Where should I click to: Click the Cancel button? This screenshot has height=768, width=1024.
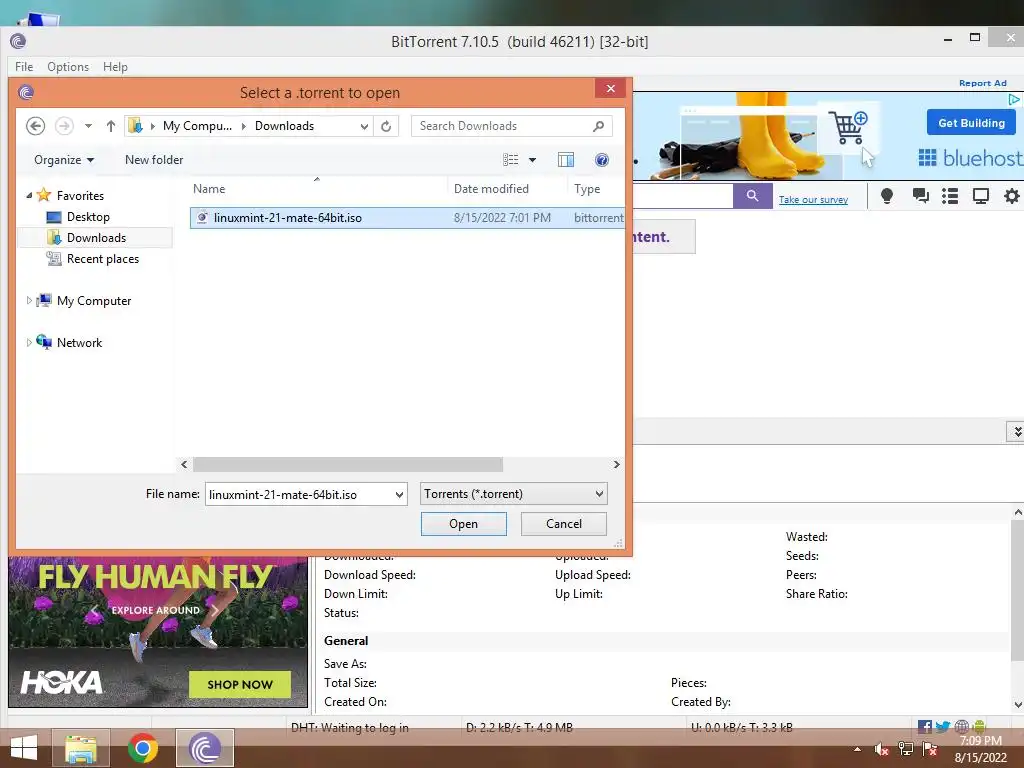(x=564, y=524)
